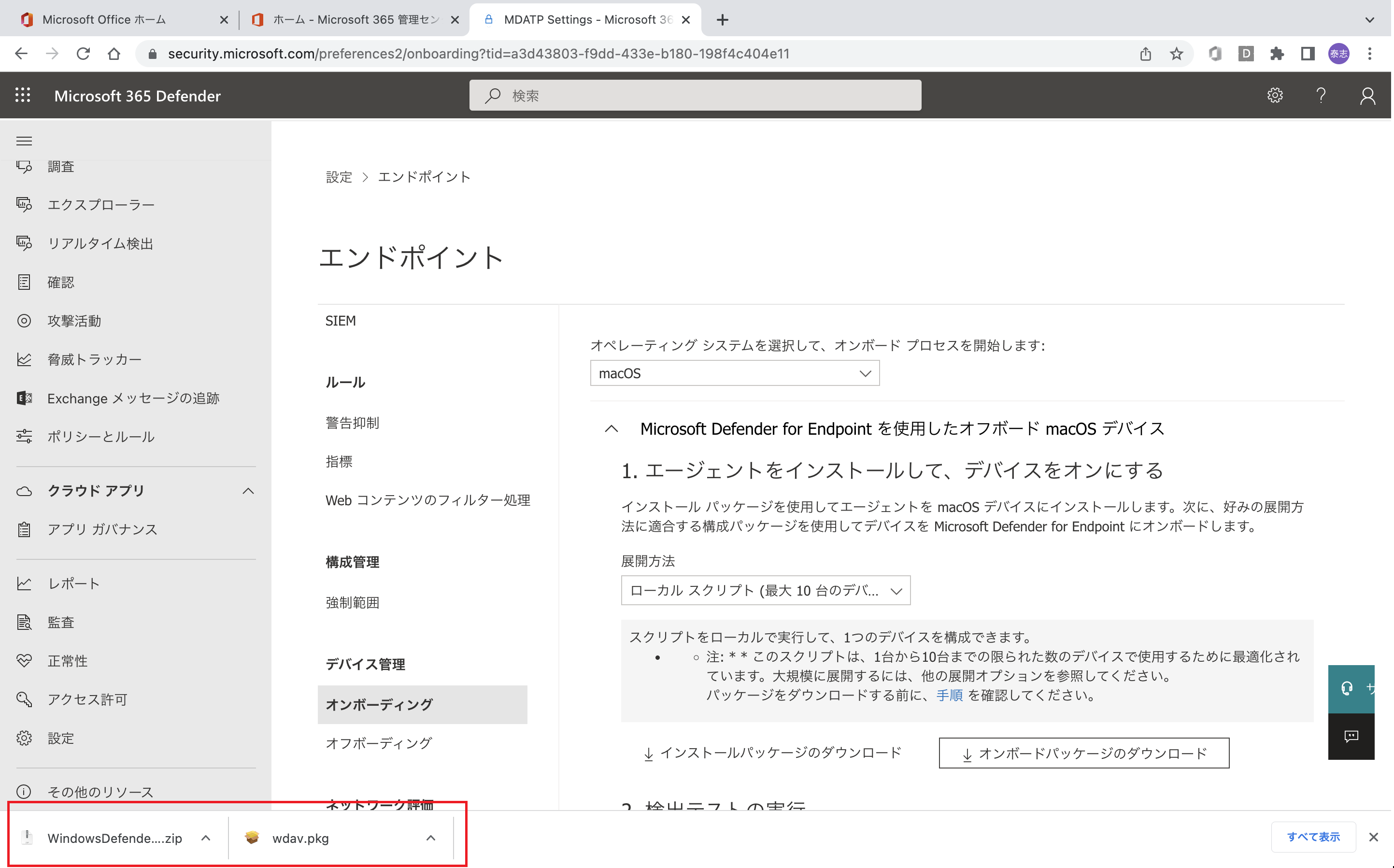Click the エンドポイント breadcrumb link
Viewport: 1394px width, 868px height.
click(x=424, y=177)
